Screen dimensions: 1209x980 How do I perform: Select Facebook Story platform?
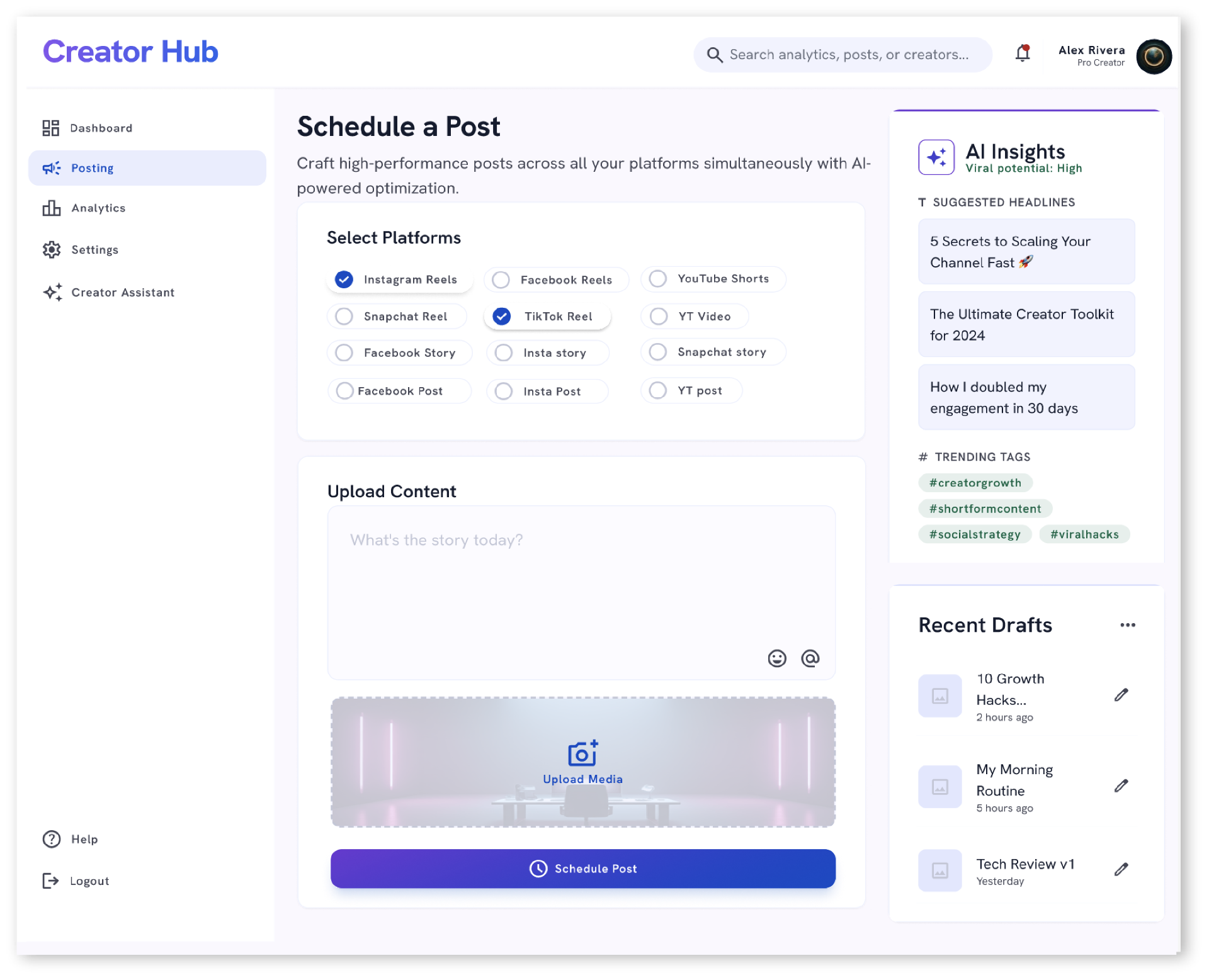(399, 353)
